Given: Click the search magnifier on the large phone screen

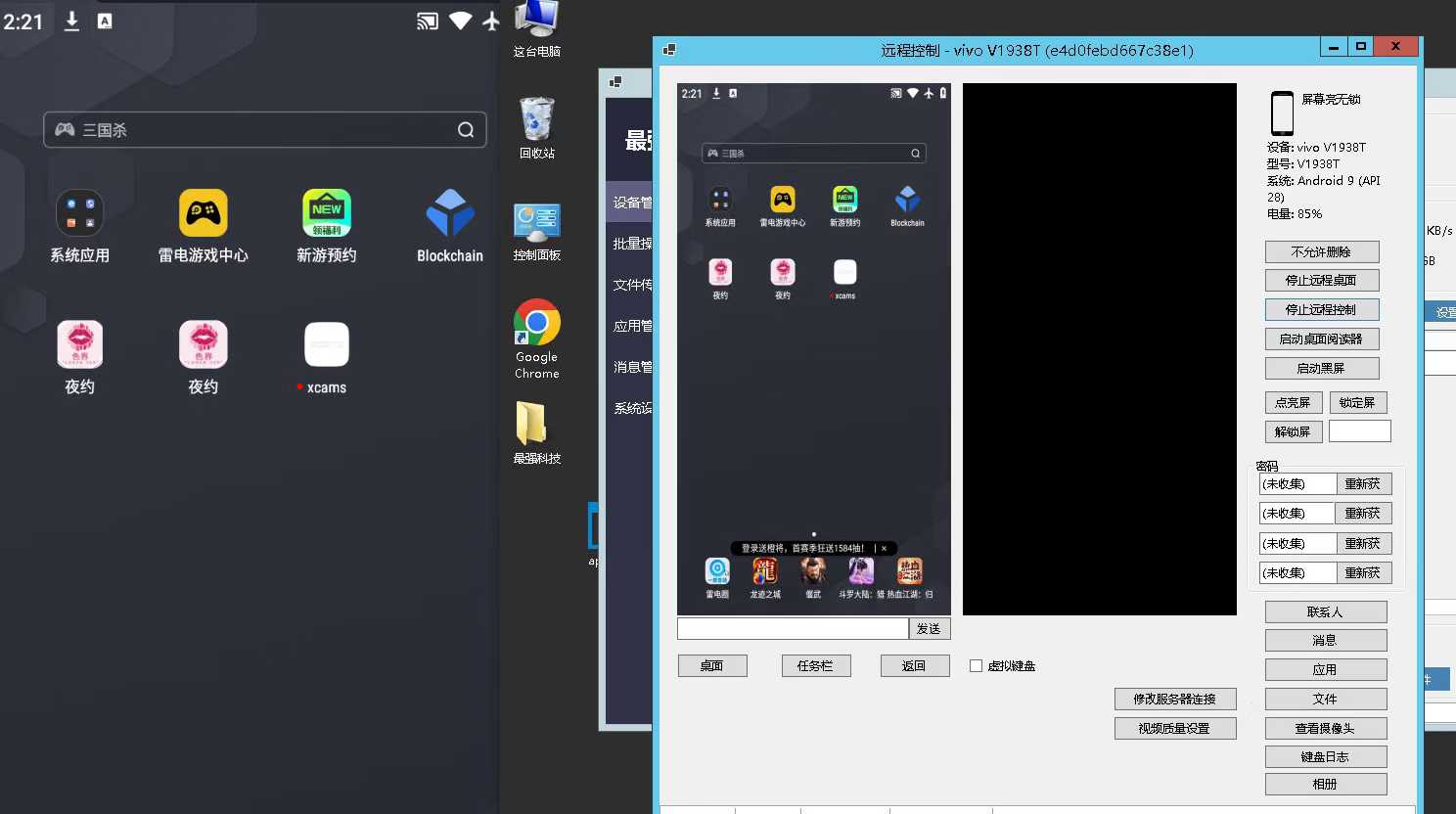Looking at the screenshot, I should click(466, 130).
